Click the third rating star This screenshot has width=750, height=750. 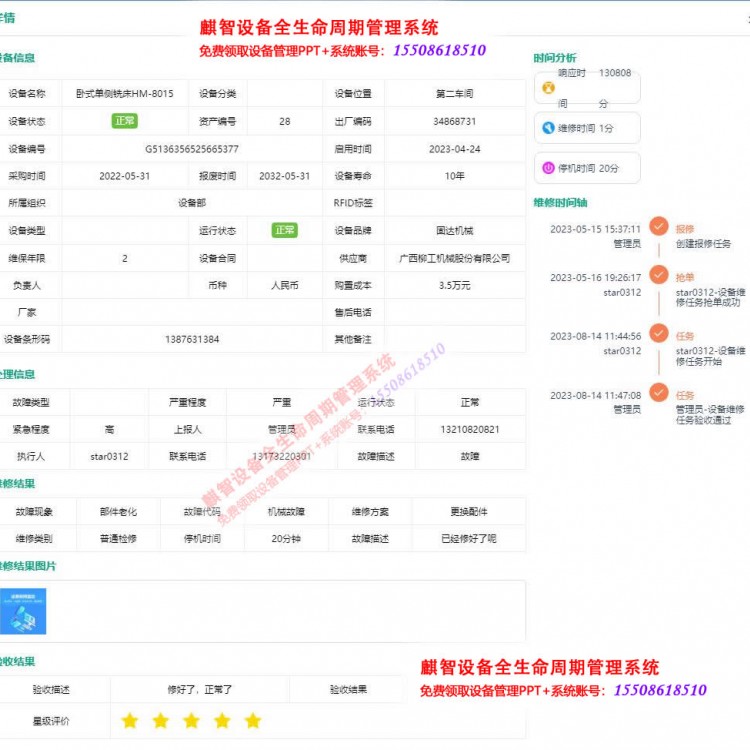coord(191,720)
